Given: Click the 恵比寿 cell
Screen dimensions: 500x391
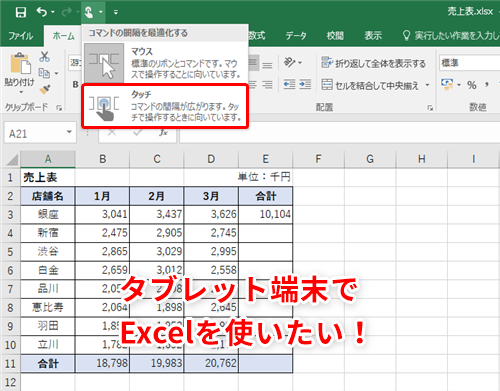Looking at the screenshot, I should click(x=48, y=307).
